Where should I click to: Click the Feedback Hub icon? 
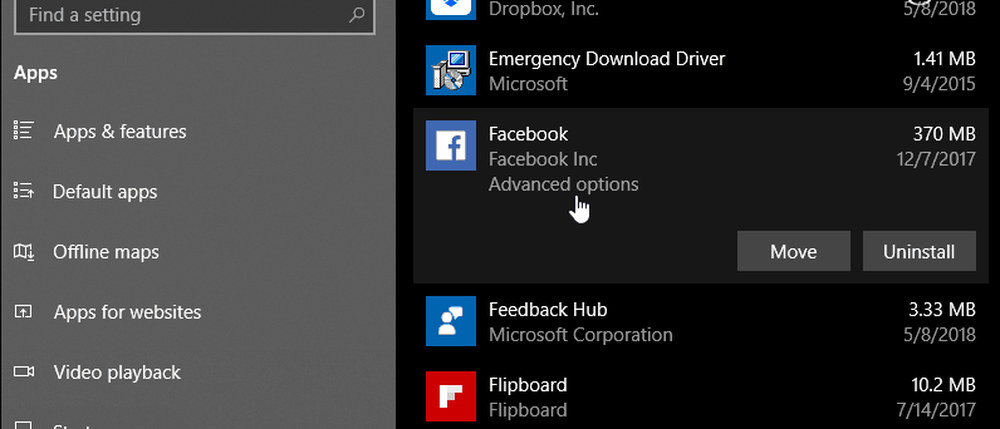450,321
